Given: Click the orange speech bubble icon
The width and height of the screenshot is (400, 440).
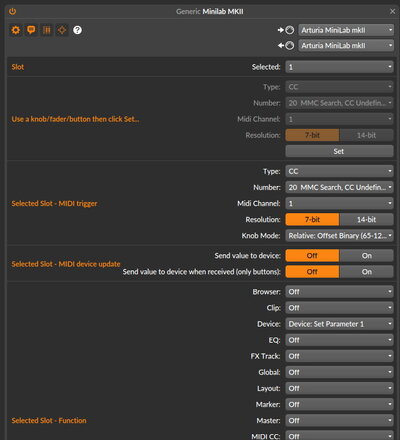Looking at the screenshot, I should [x=31, y=30].
